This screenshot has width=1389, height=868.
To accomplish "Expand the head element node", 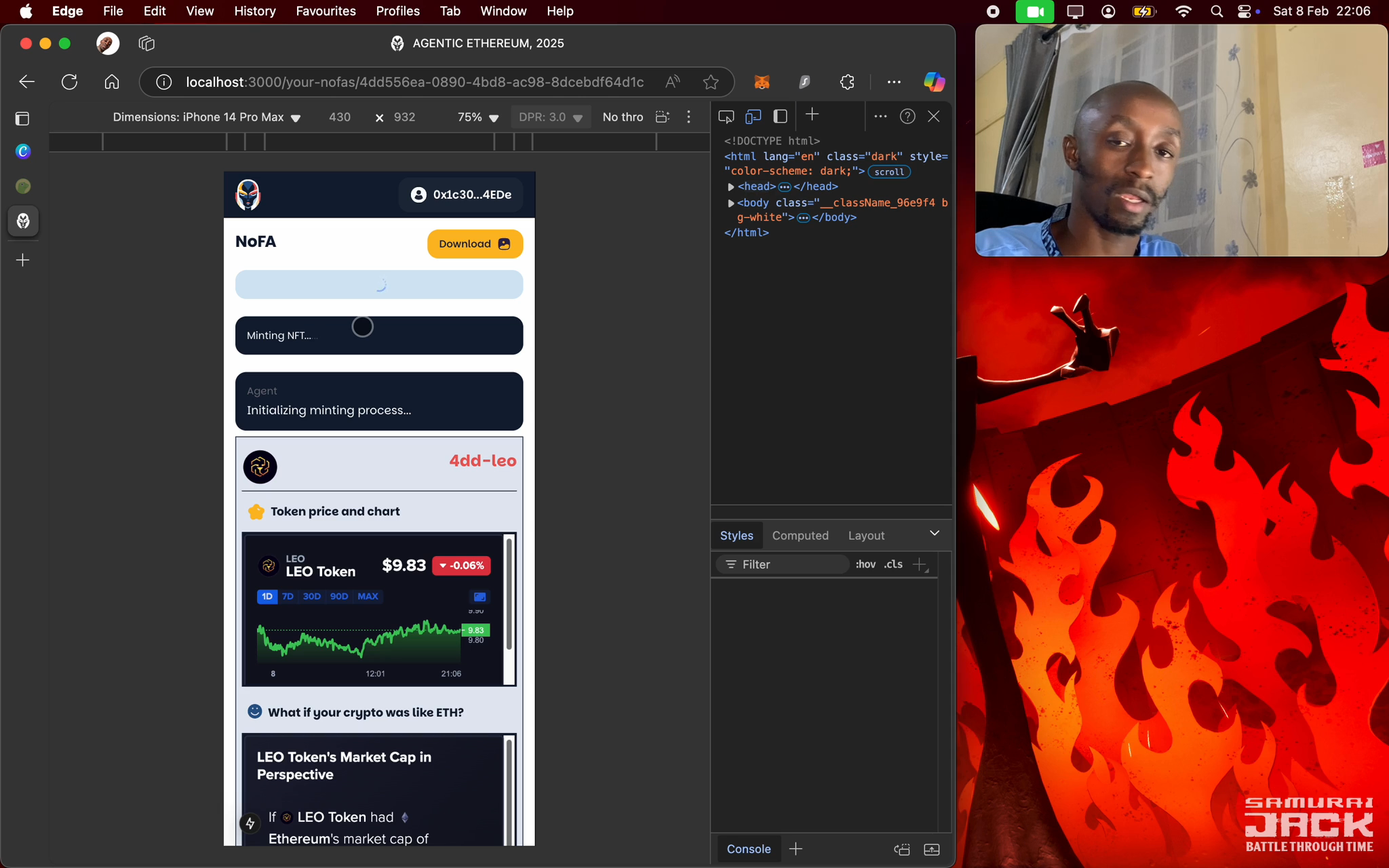I will tap(730, 186).
